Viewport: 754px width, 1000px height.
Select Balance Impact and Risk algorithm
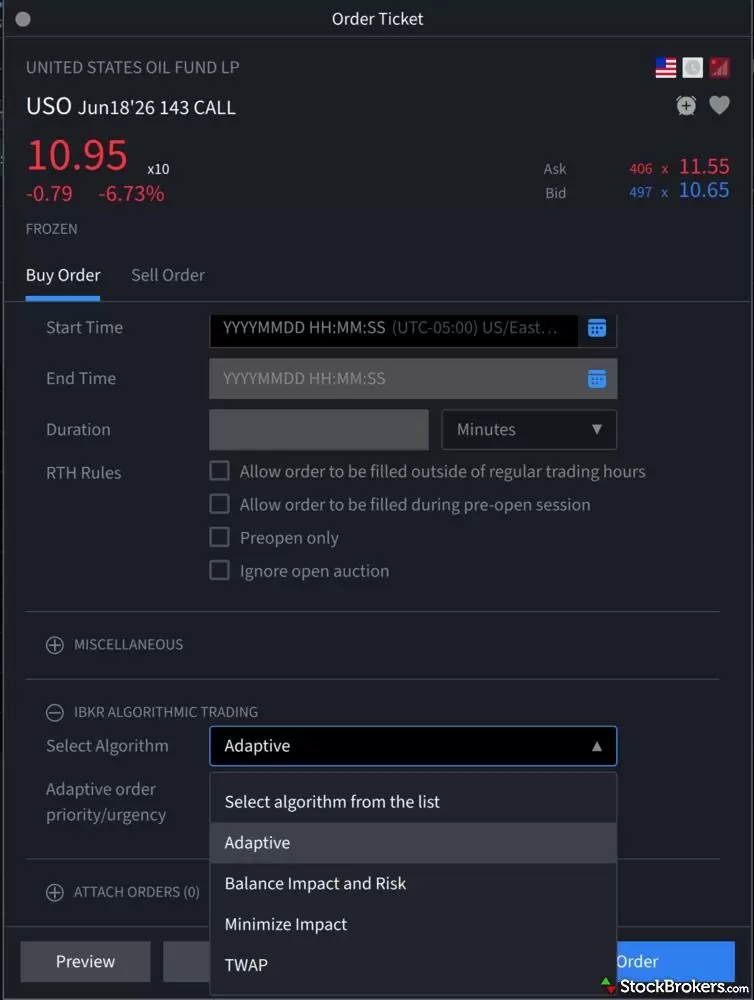(x=413, y=883)
